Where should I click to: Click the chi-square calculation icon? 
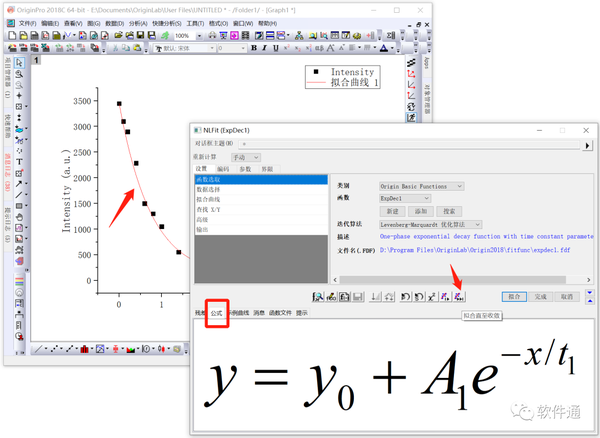(432, 296)
